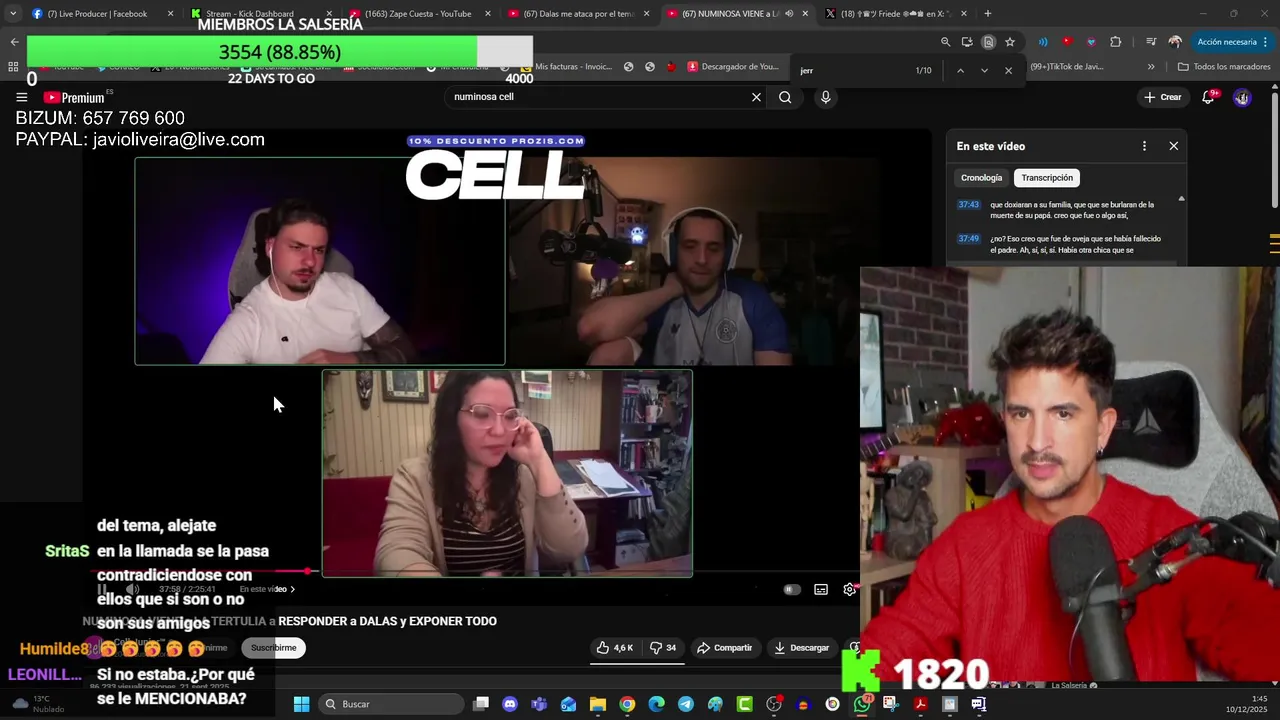Screen dimensions: 1280x720
Task: Go to next find-in-page match
Action: (984, 71)
